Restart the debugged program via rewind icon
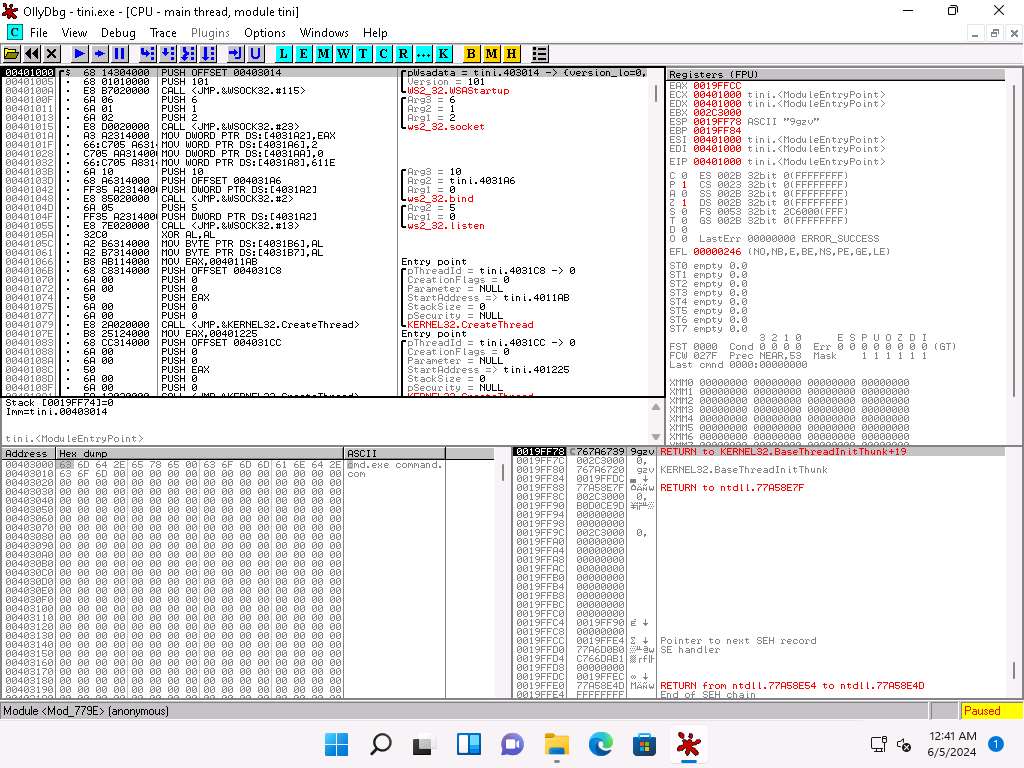Viewport: 1024px width, 768px height. 32,53
